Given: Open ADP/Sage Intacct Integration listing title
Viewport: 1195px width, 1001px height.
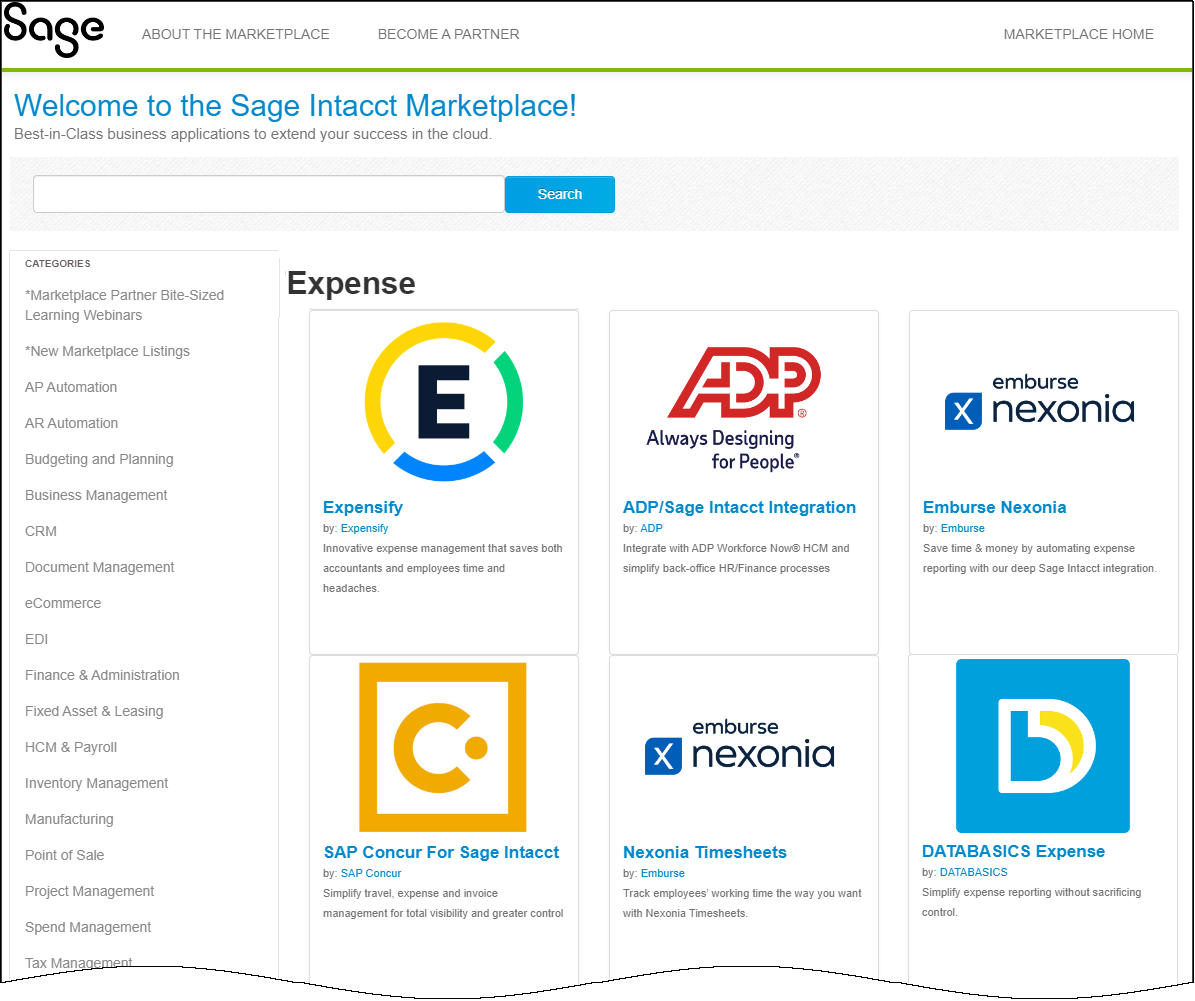Looking at the screenshot, I should click(739, 508).
